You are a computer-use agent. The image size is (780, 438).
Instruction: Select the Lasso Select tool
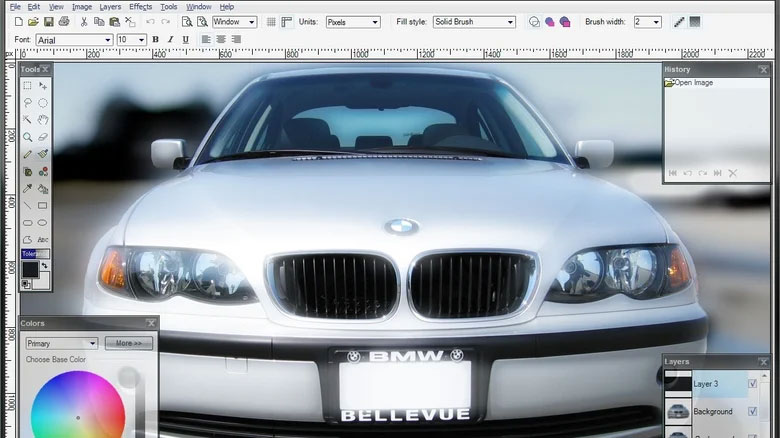tap(27, 103)
